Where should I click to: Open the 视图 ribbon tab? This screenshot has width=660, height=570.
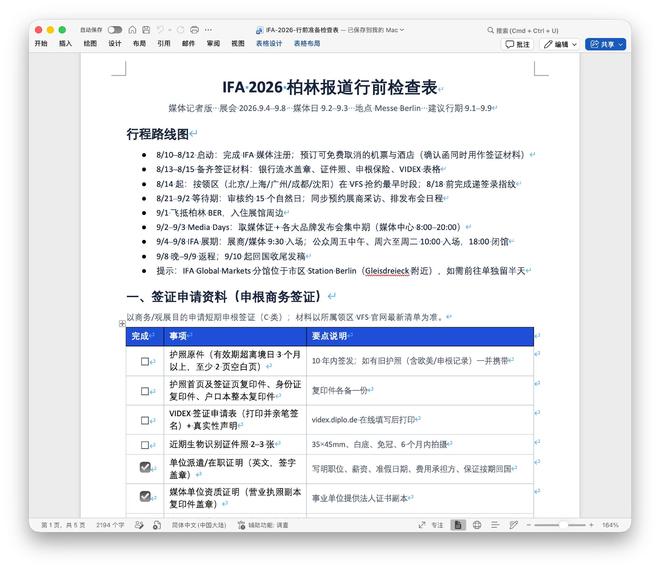tap(238, 43)
